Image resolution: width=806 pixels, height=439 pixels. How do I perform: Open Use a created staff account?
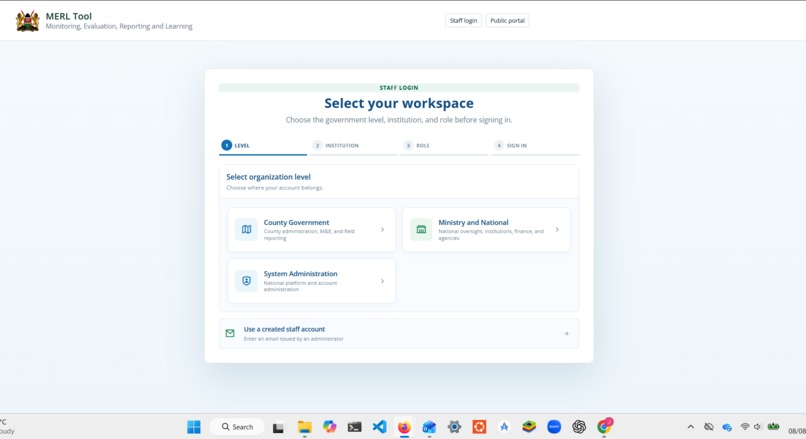coord(399,334)
